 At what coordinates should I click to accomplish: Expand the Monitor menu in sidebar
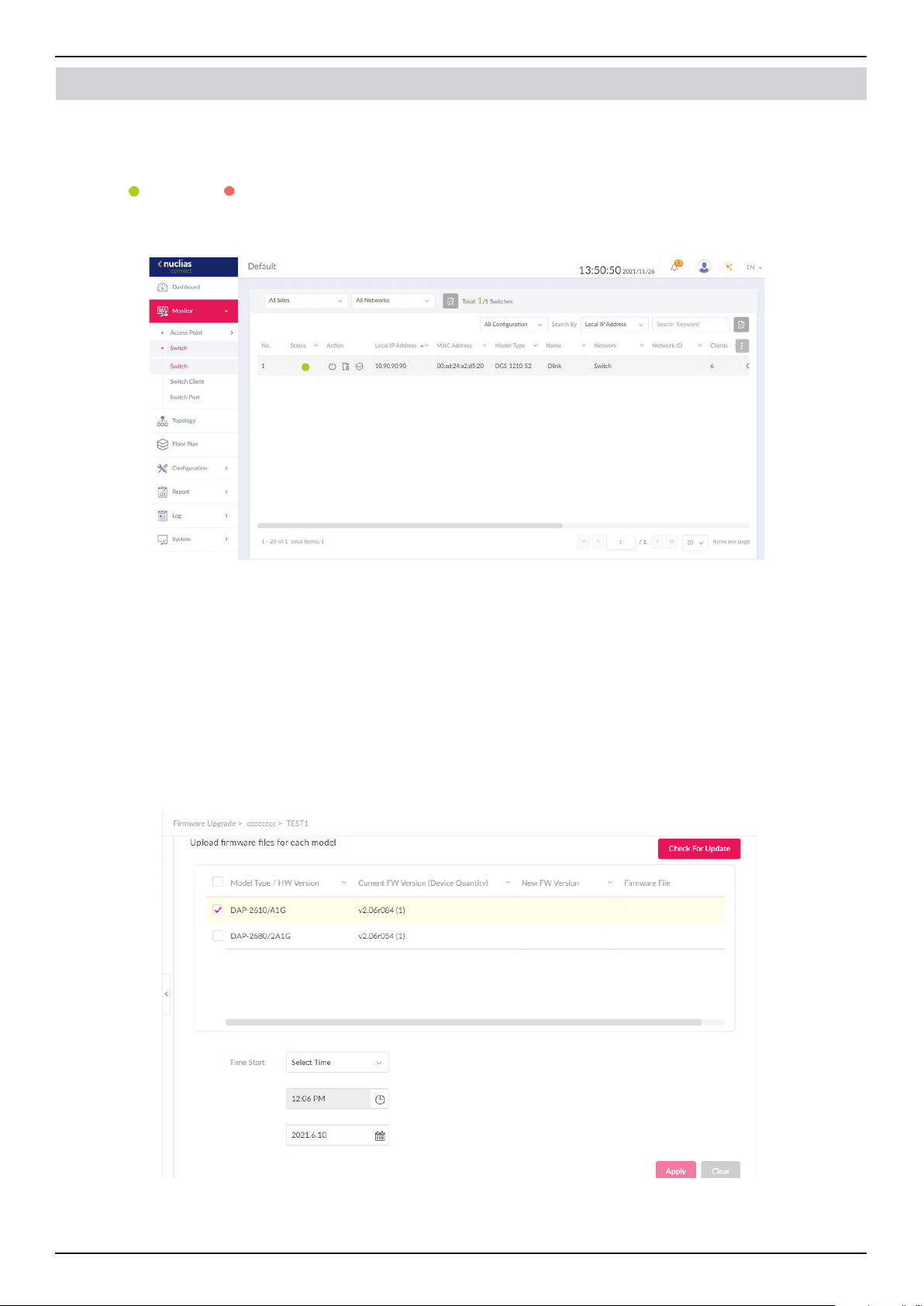pyautogui.click(x=194, y=311)
